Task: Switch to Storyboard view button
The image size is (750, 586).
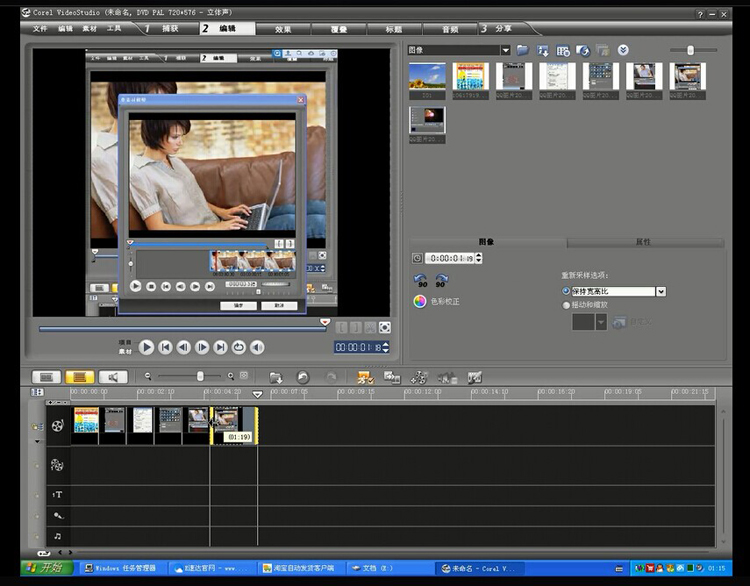Action: click(x=46, y=377)
